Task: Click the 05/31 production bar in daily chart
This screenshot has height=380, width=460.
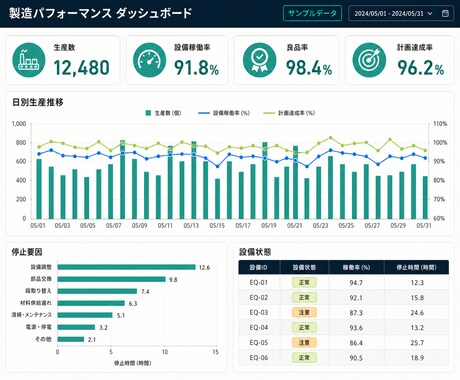Action: point(425,197)
